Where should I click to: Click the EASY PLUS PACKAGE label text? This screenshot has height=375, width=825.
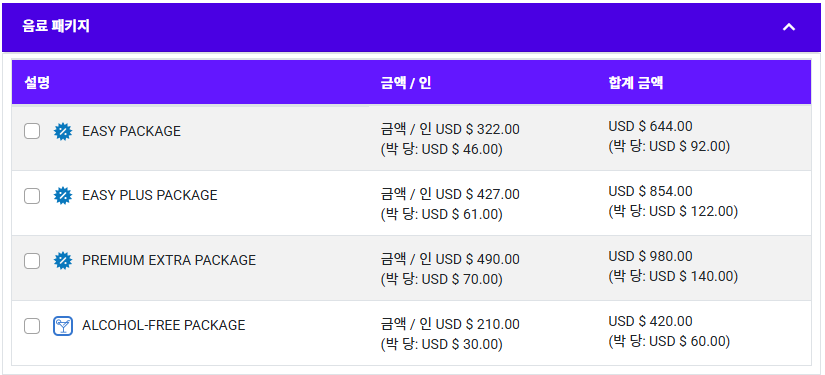click(149, 196)
